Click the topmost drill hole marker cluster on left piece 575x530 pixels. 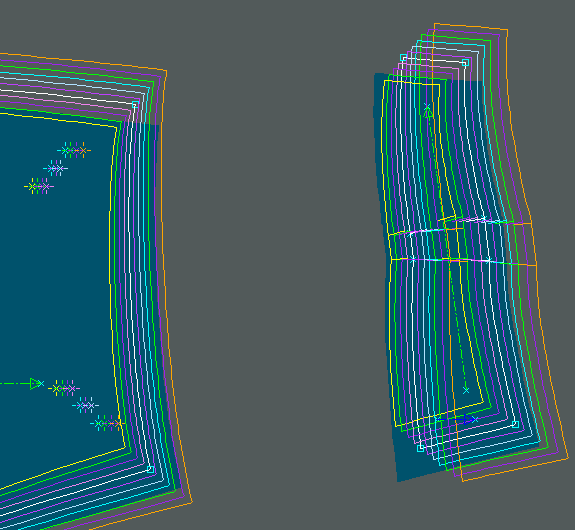[x=74, y=150]
